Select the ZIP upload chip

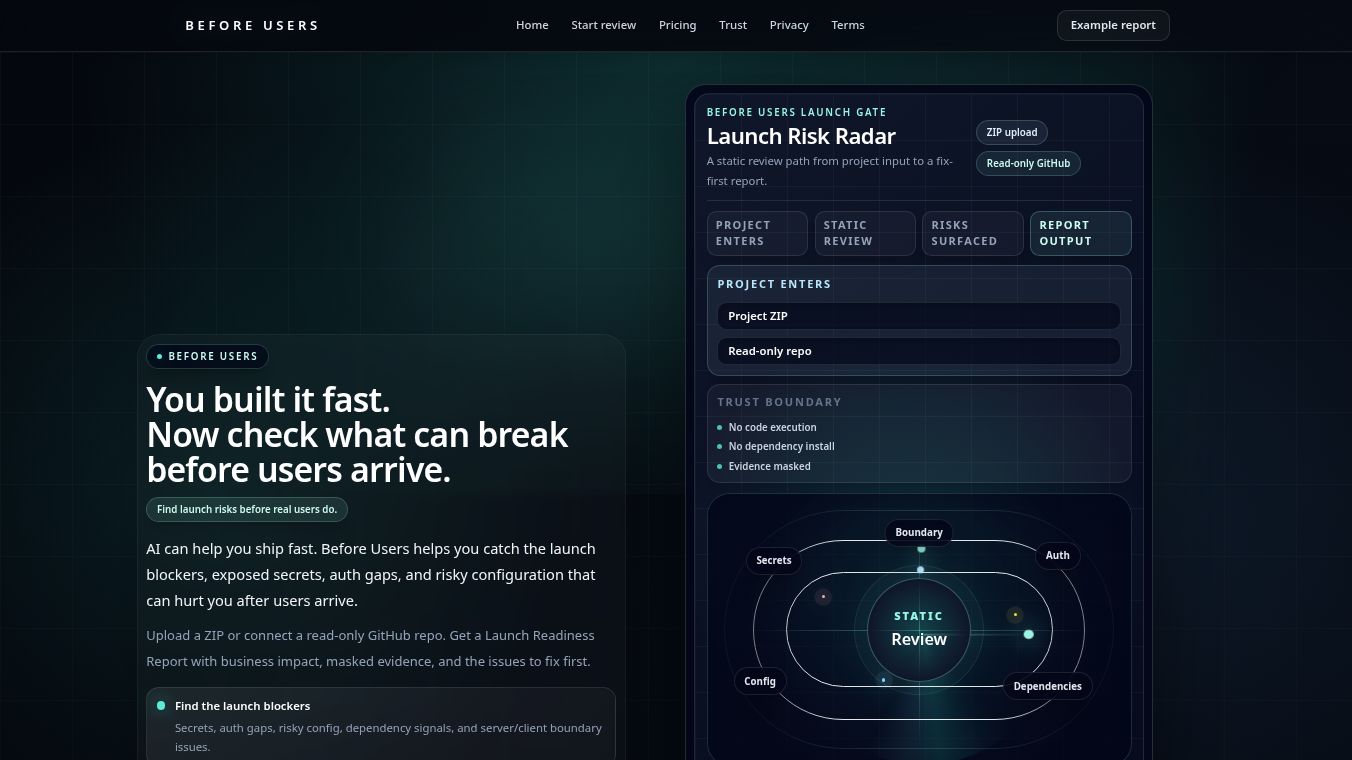click(x=1012, y=132)
